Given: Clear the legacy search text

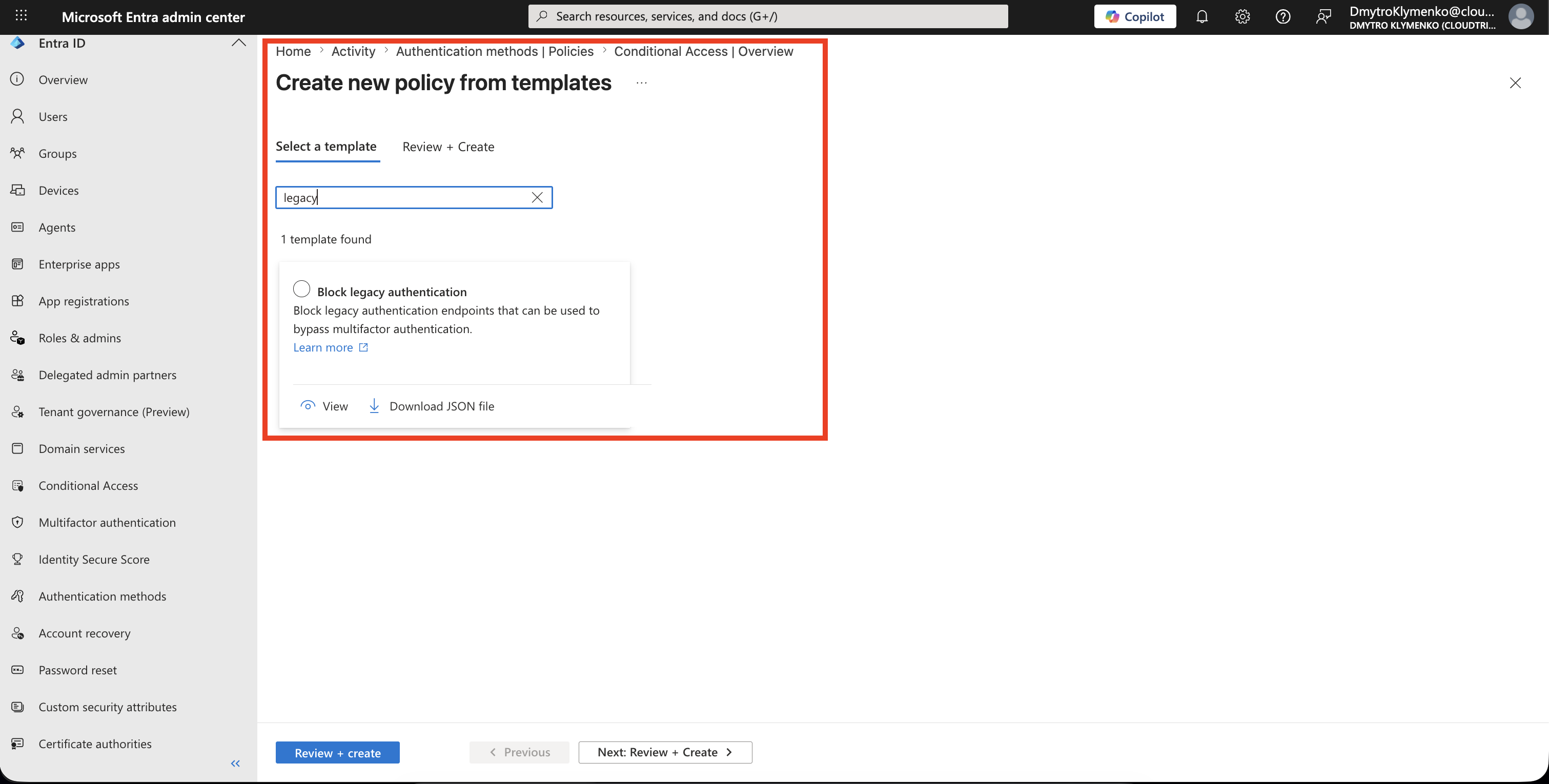Looking at the screenshot, I should point(537,197).
